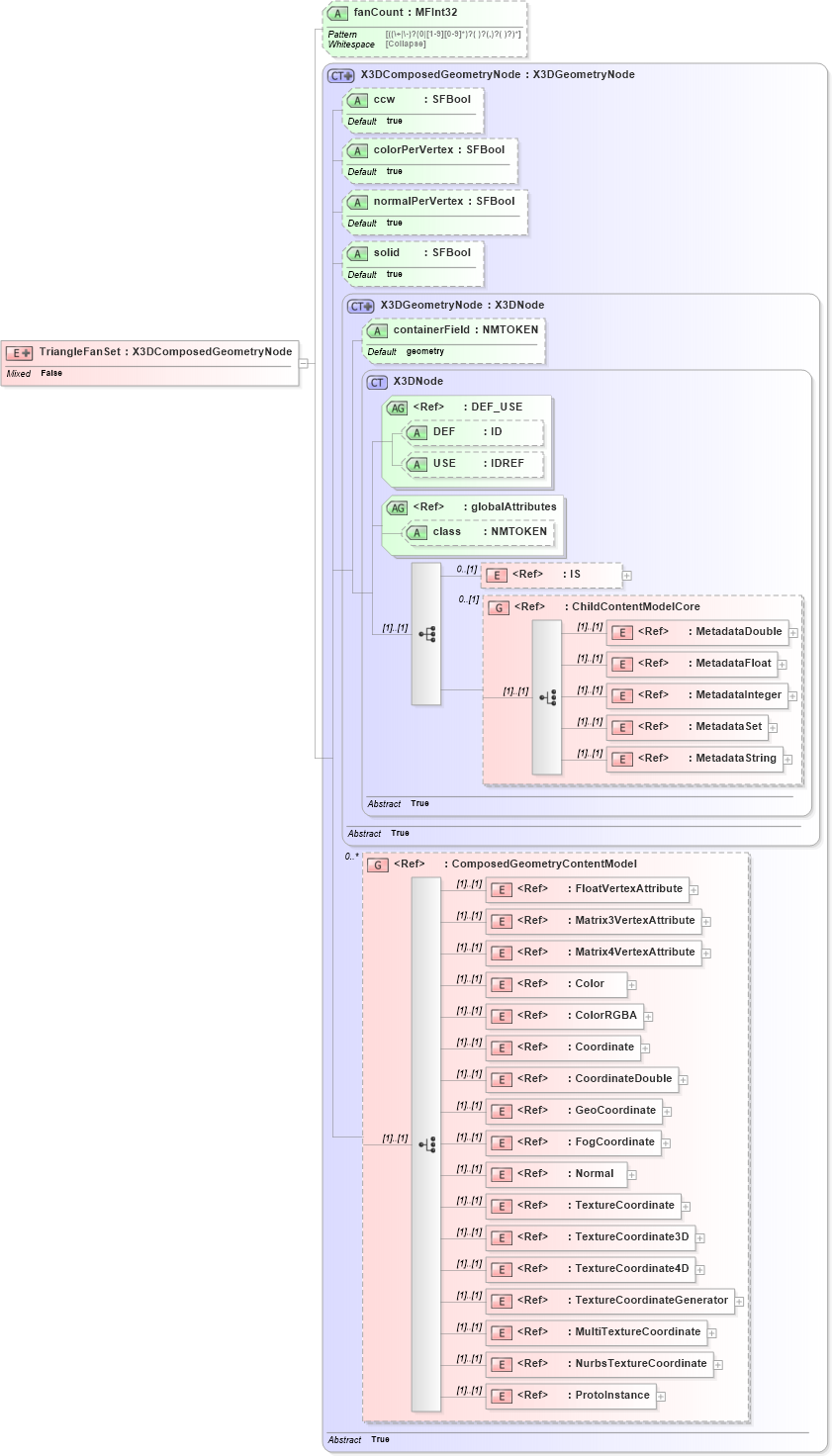Select the CoordinateDouble element reference

click(x=582, y=1079)
